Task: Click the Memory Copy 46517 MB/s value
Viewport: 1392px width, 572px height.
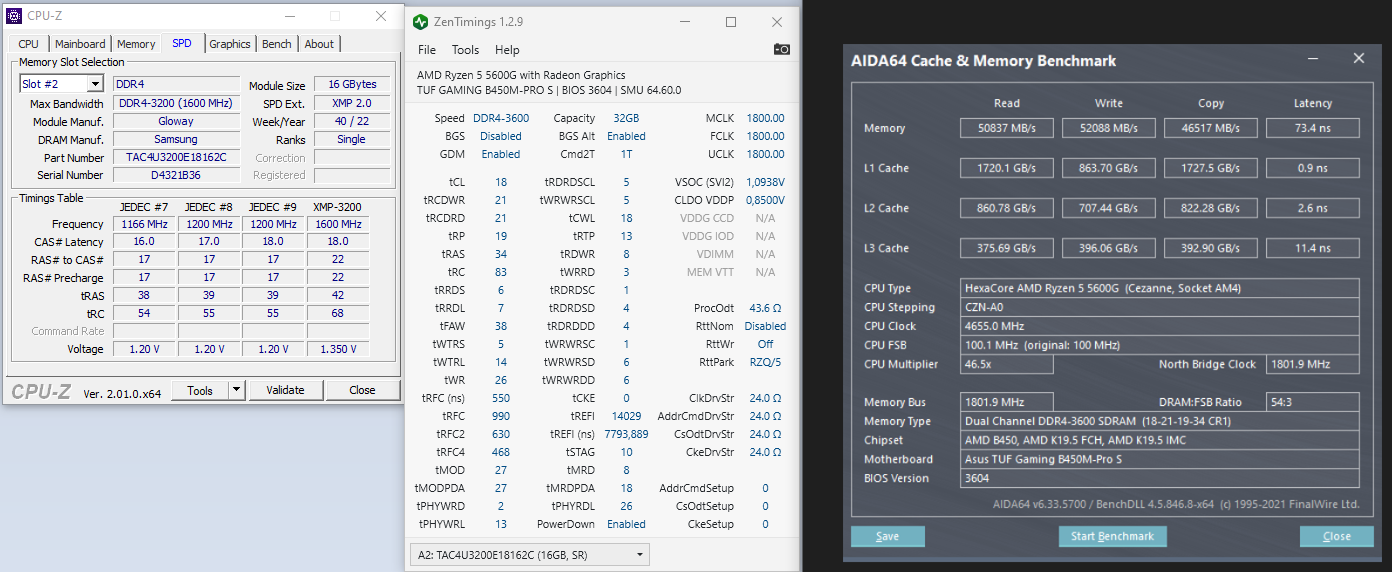Action: (x=1211, y=128)
